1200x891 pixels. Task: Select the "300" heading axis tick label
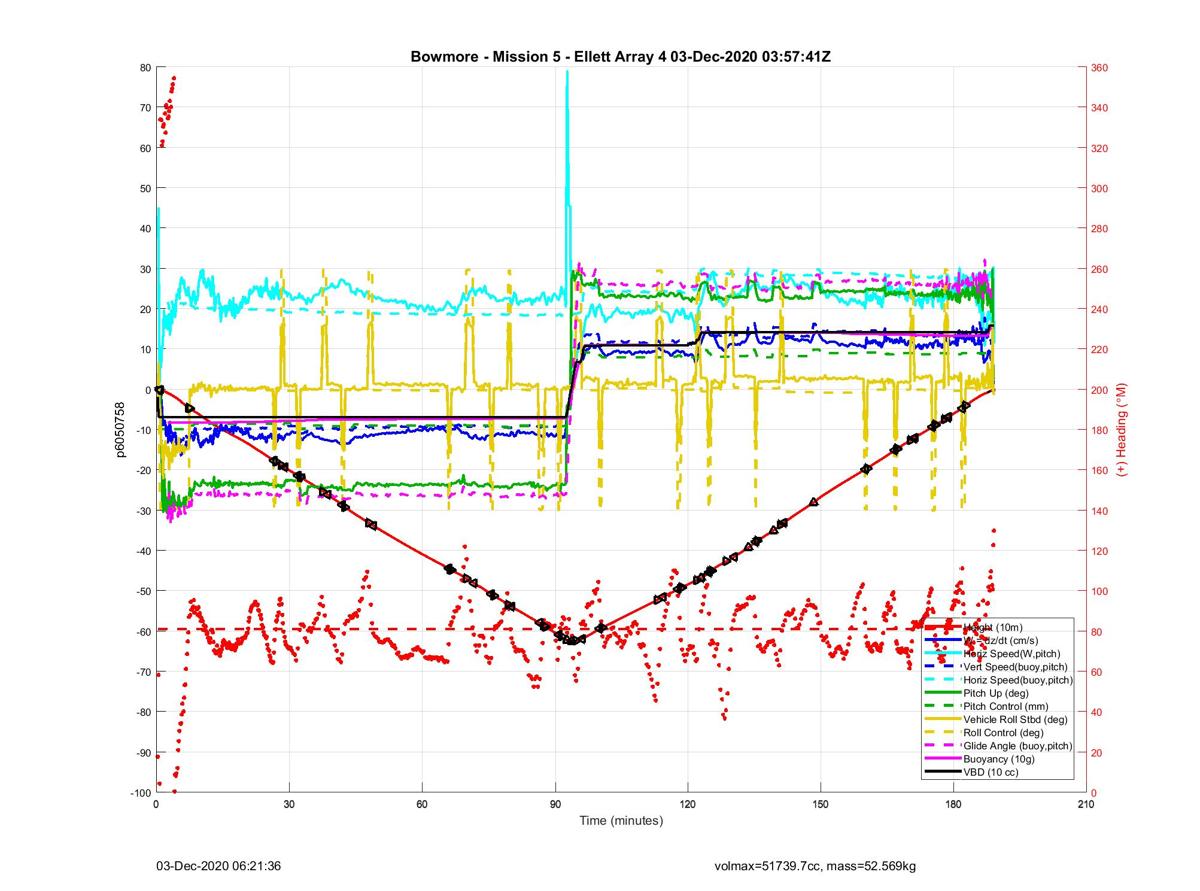pyautogui.click(x=1100, y=189)
